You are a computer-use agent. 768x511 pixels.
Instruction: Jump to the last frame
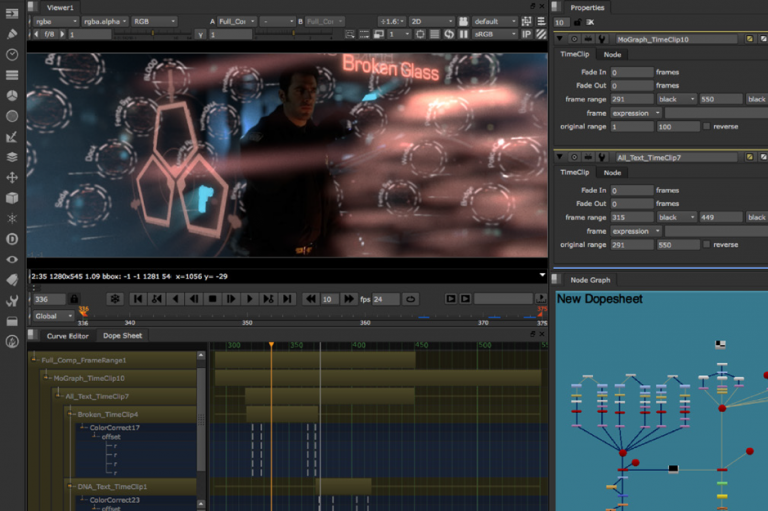pyautogui.click(x=288, y=299)
